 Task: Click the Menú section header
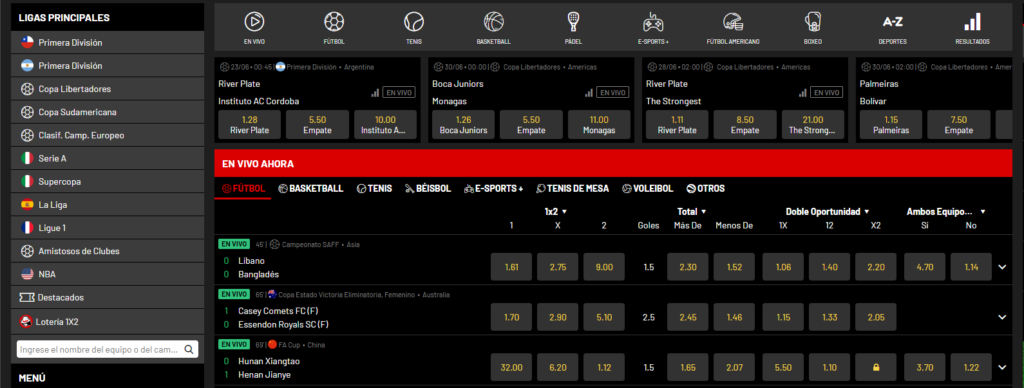[108, 378]
